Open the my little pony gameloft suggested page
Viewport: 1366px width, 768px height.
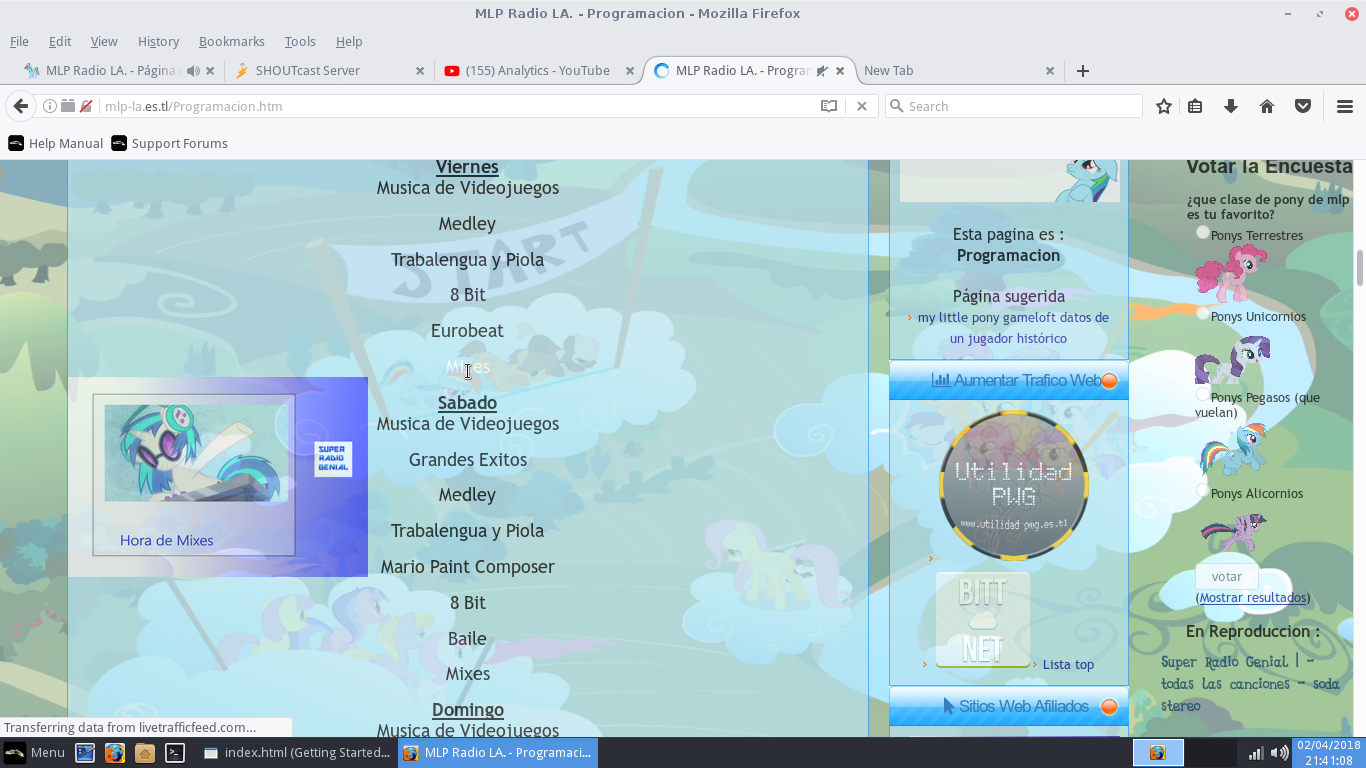click(x=1013, y=328)
